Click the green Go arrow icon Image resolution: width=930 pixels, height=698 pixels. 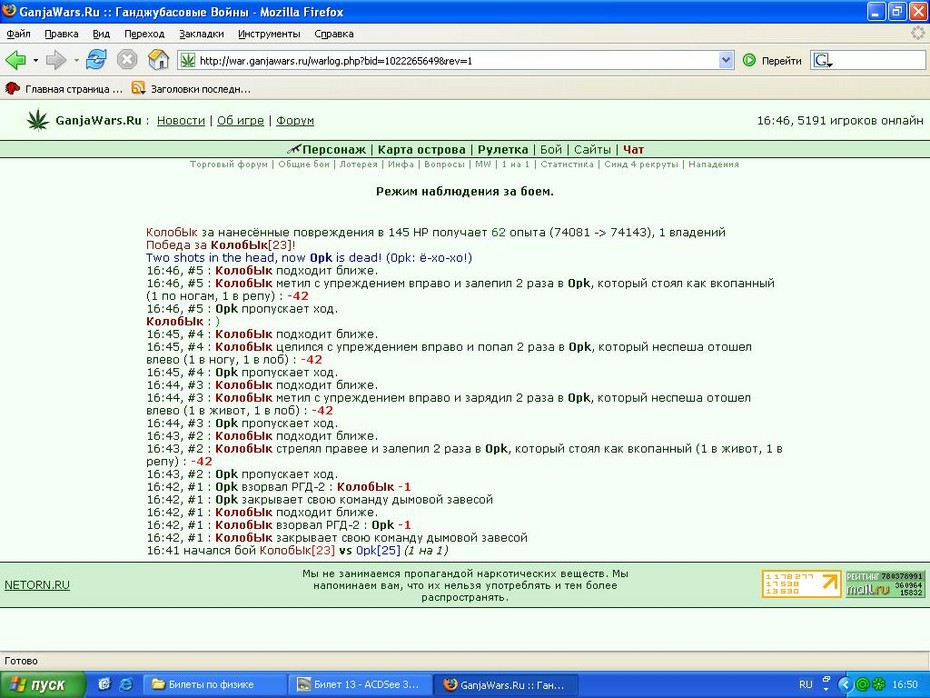click(x=749, y=60)
